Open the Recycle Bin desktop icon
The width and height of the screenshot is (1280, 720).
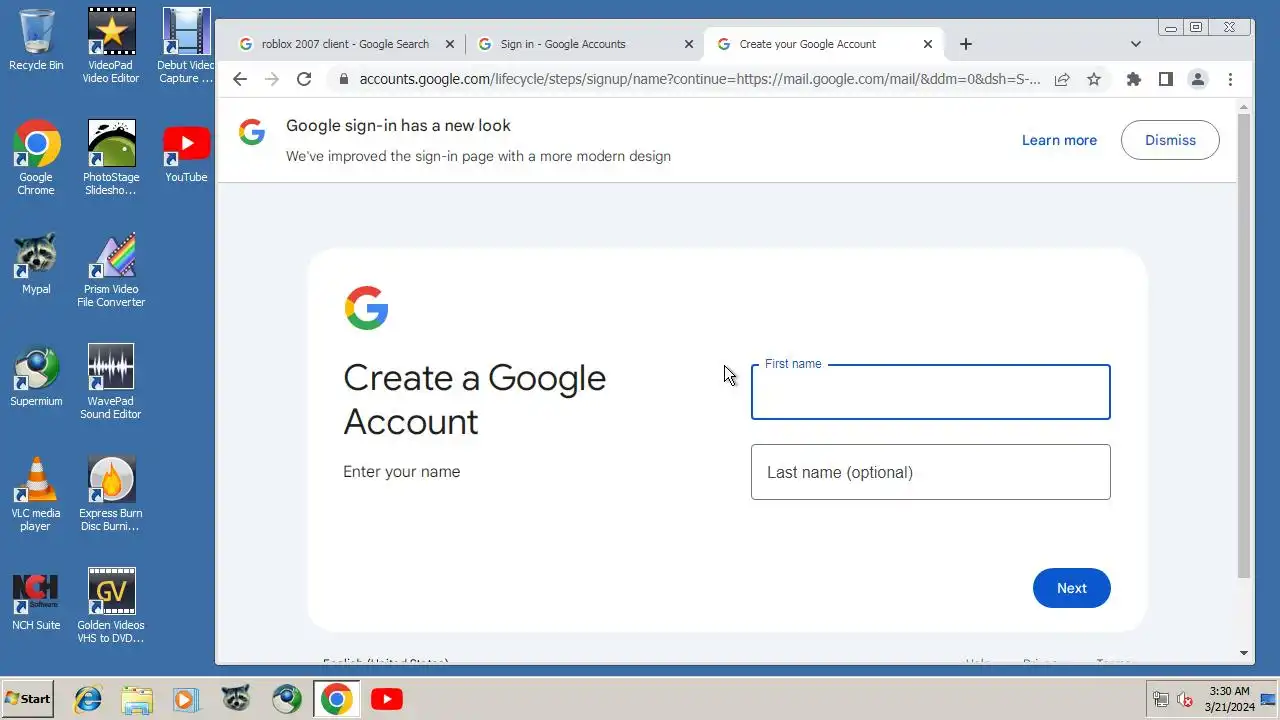coord(36,40)
